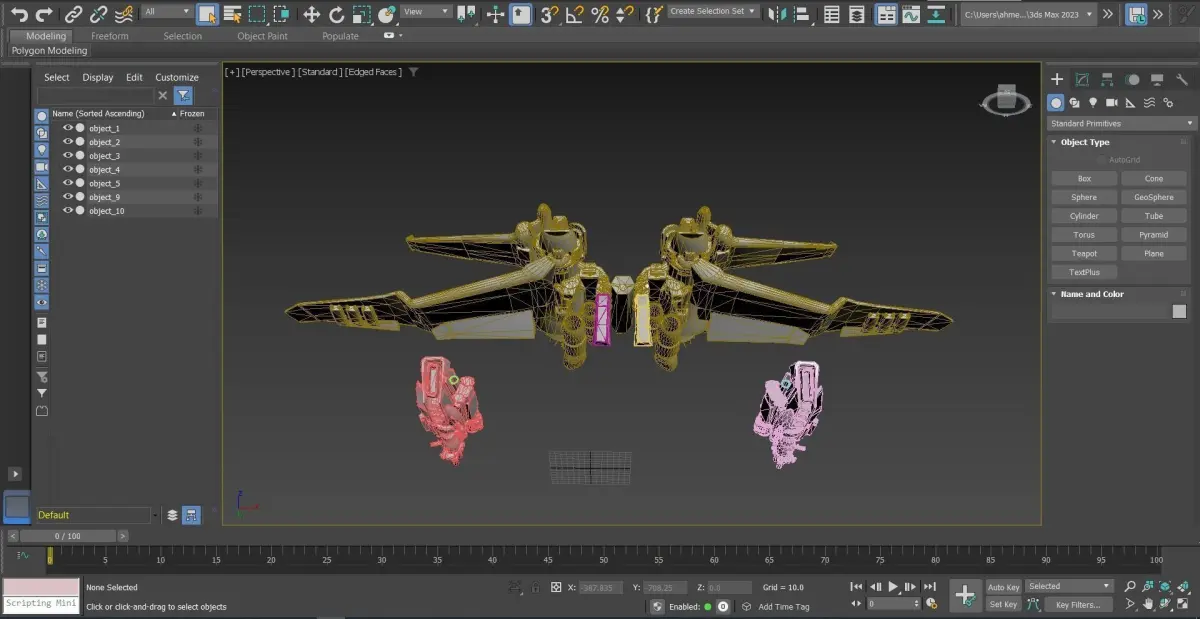The width and height of the screenshot is (1200, 619).
Task: Click the Redo arrow icon
Action: click(45, 14)
